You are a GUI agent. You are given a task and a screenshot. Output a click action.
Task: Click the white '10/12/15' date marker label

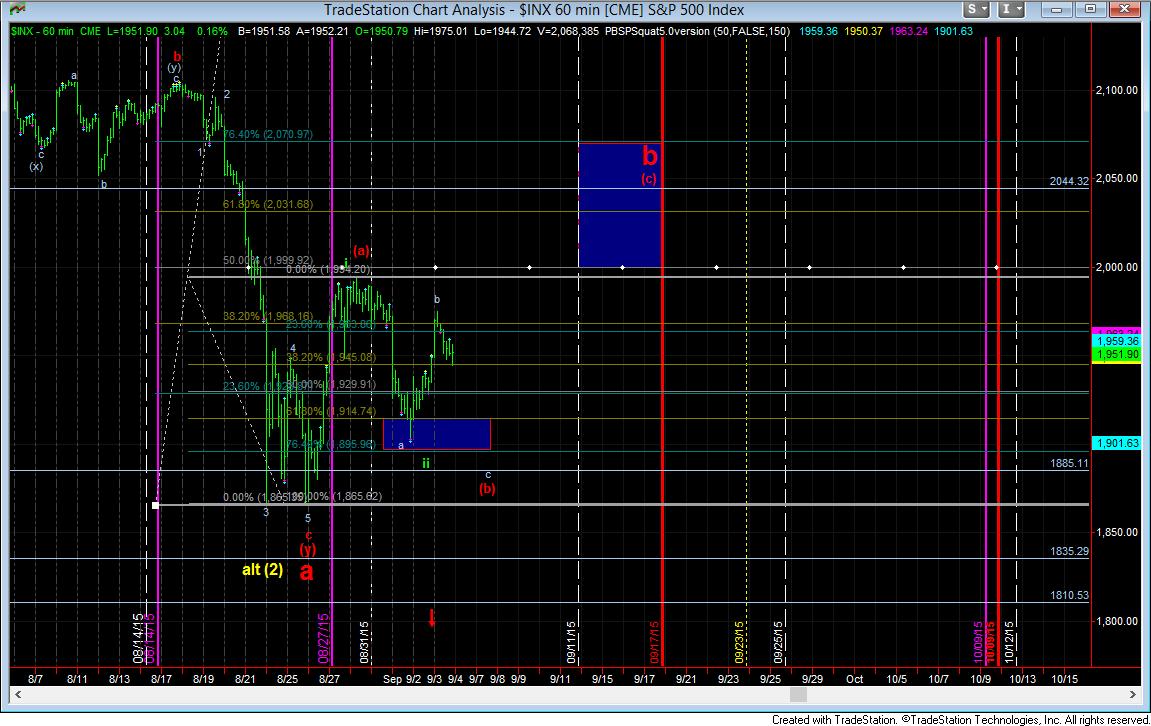(1009, 642)
